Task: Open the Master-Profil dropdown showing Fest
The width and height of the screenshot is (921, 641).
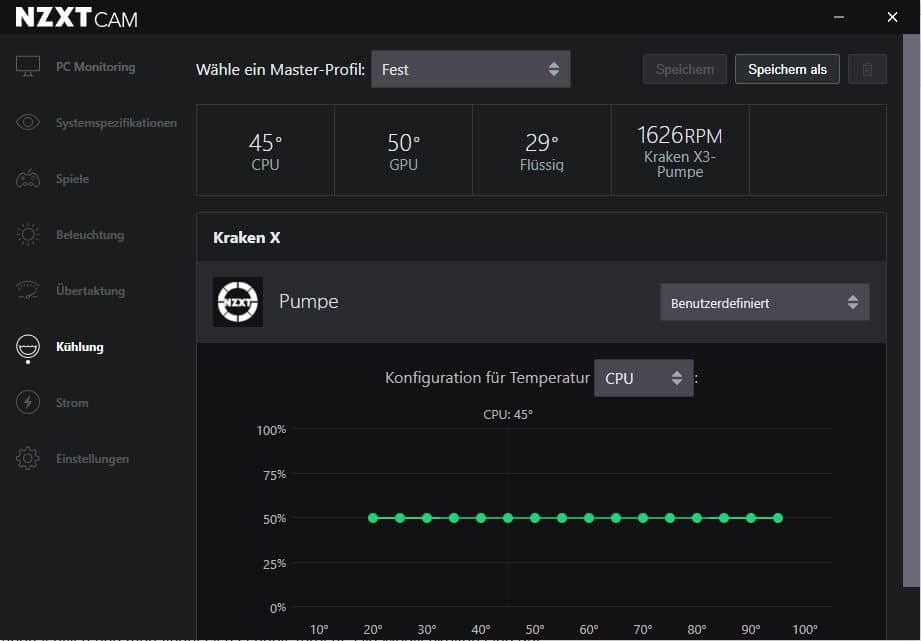Action: pos(470,70)
